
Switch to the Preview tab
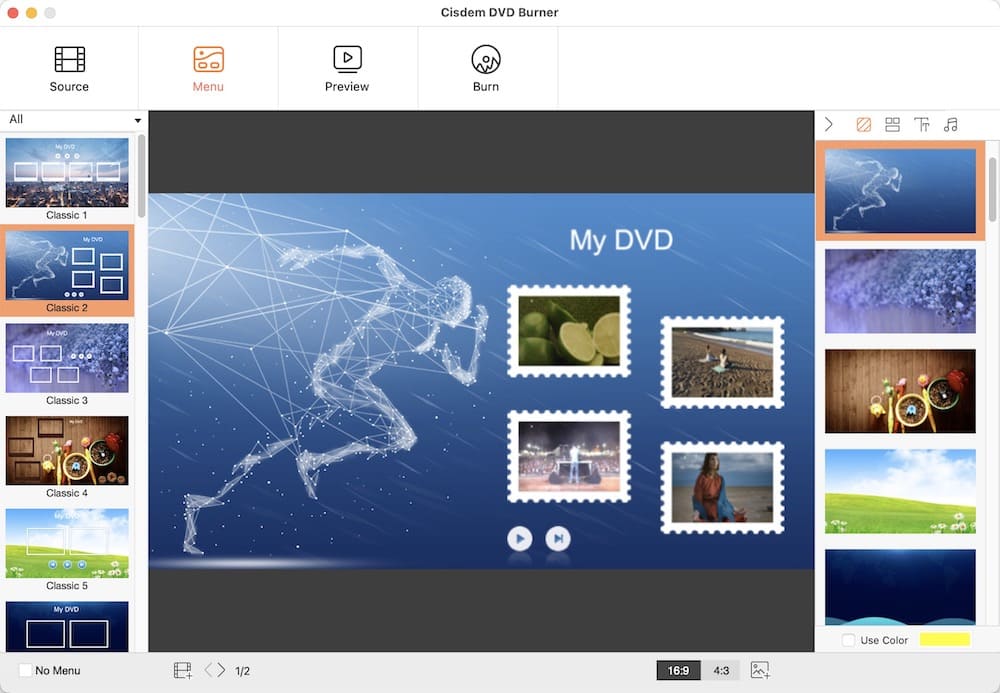pos(347,65)
